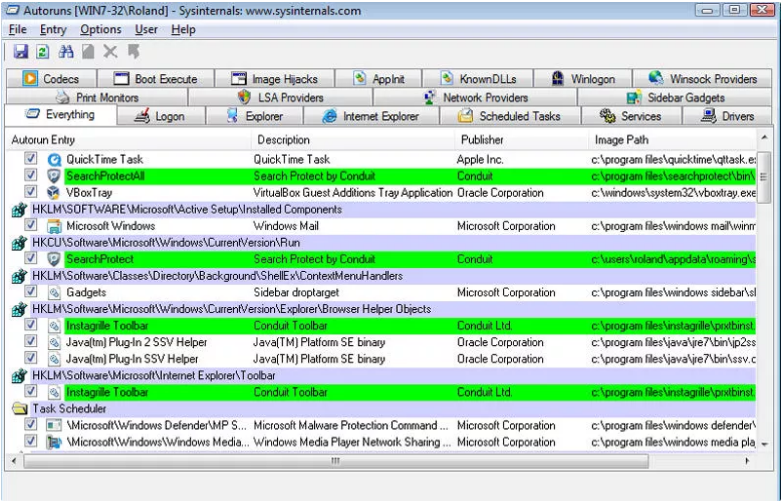Click vertical scrollbar up arrow
The image size is (781, 501).
(x=765, y=136)
